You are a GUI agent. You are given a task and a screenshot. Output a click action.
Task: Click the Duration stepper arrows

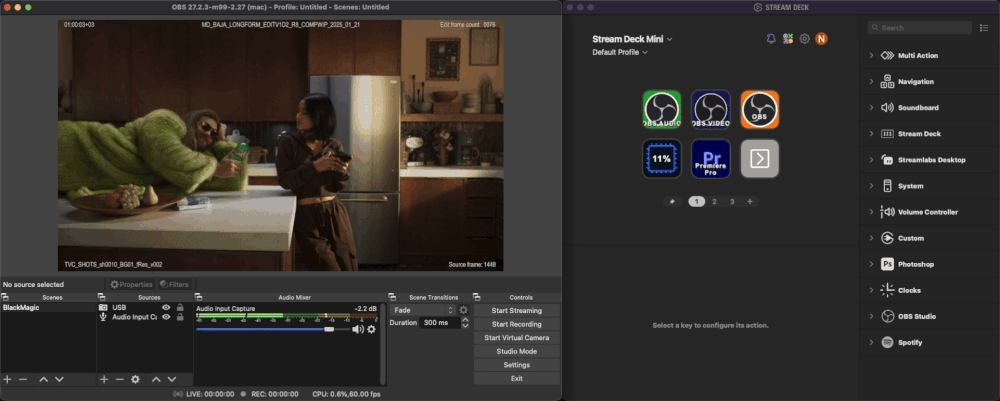point(465,323)
